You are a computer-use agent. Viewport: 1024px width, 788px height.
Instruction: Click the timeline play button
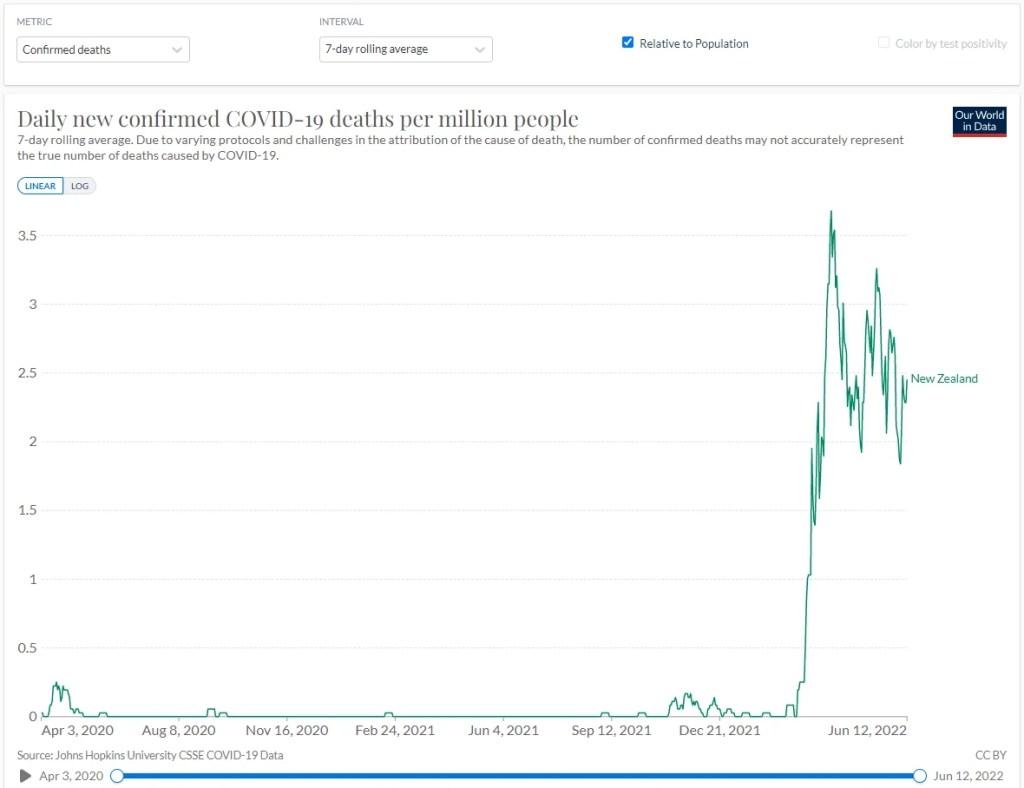click(25, 776)
